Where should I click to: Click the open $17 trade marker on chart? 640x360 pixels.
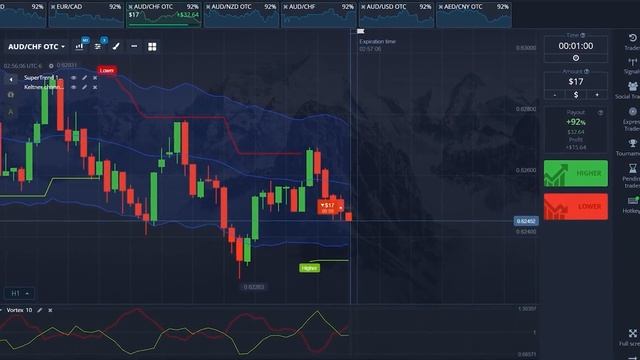331,207
